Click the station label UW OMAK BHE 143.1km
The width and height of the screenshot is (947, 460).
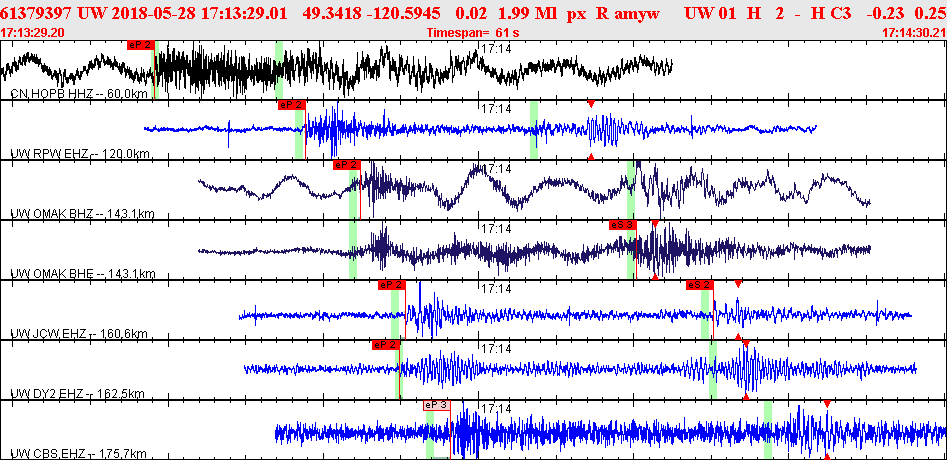coord(82,274)
